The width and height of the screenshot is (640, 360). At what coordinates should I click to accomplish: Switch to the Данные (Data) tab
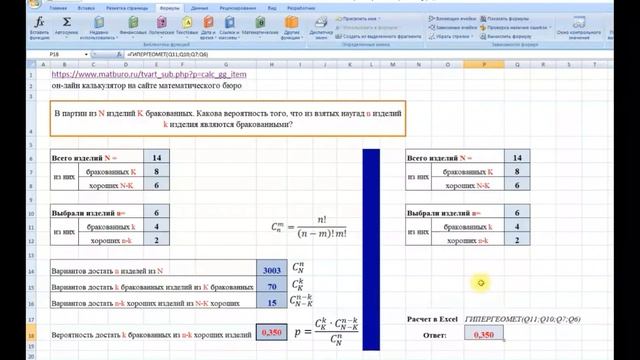point(200,8)
